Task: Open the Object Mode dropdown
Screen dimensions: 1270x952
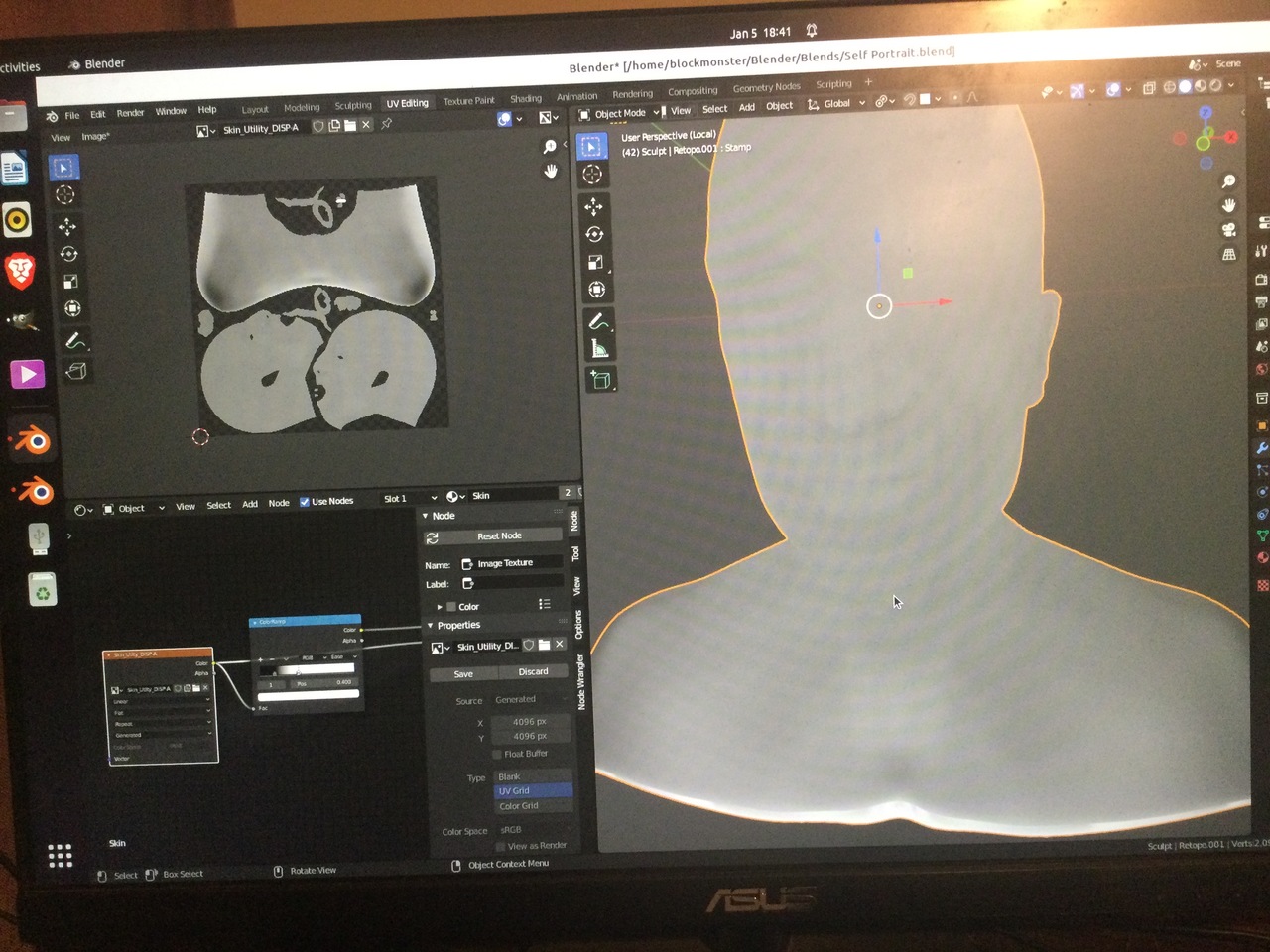Action: click(x=620, y=114)
